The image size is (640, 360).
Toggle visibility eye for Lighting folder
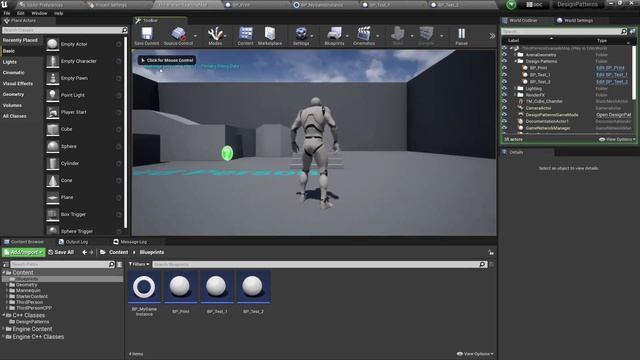504,88
